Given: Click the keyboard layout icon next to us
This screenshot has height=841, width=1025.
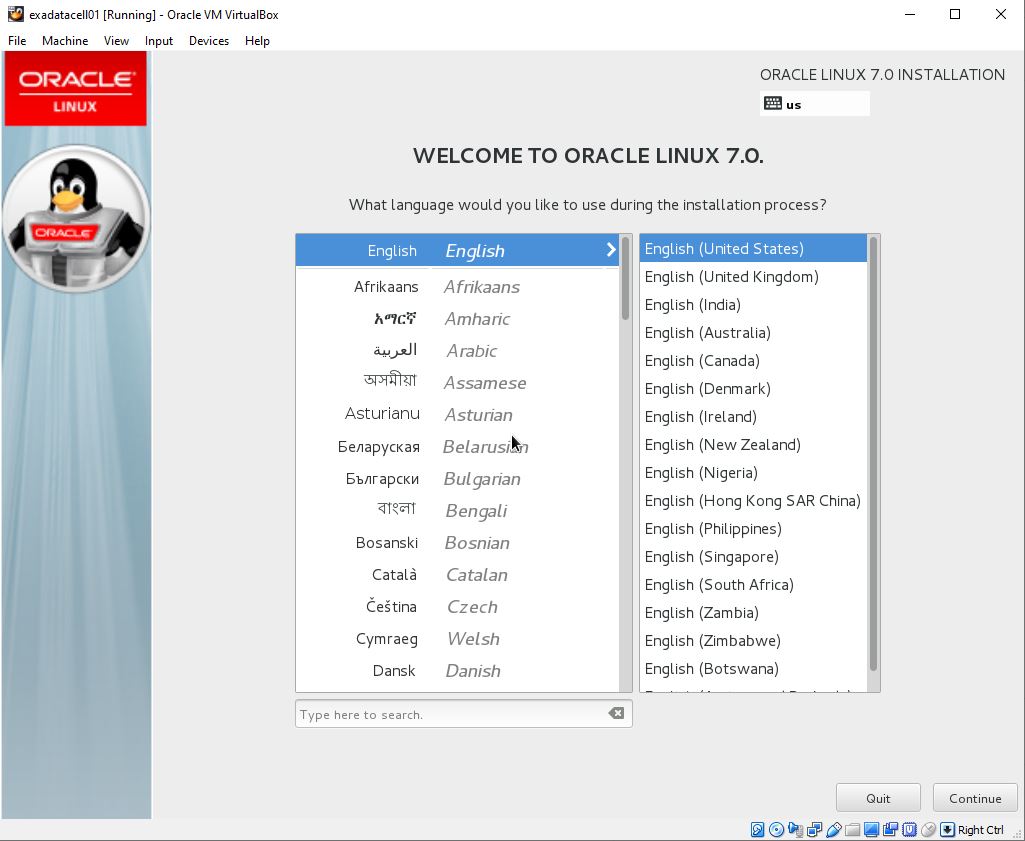Looking at the screenshot, I should point(773,103).
